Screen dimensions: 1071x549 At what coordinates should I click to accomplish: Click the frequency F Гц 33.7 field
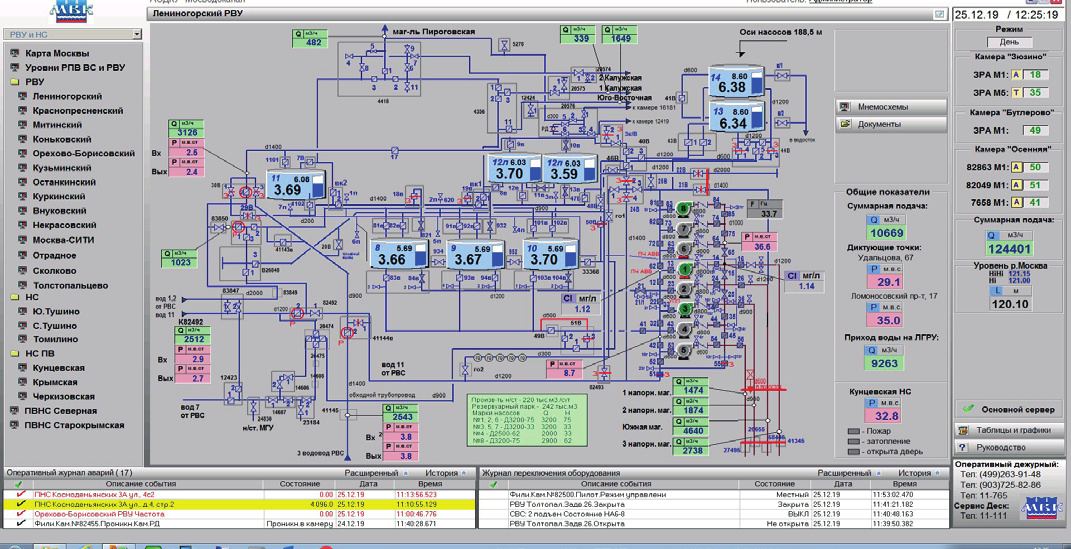(765, 209)
